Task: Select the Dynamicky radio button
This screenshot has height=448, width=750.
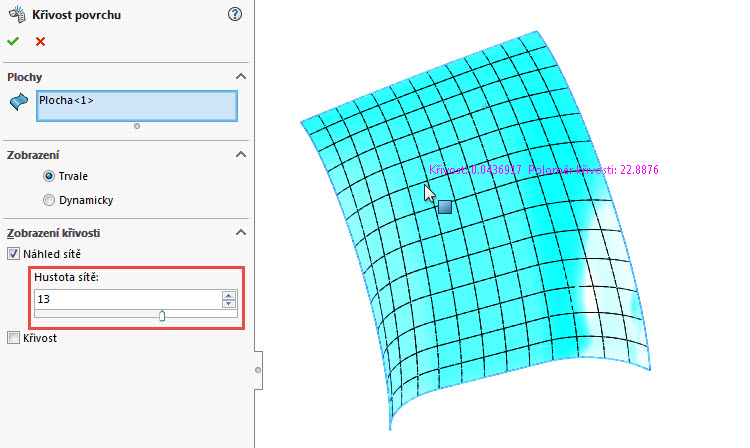Action: click(x=49, y=200)
